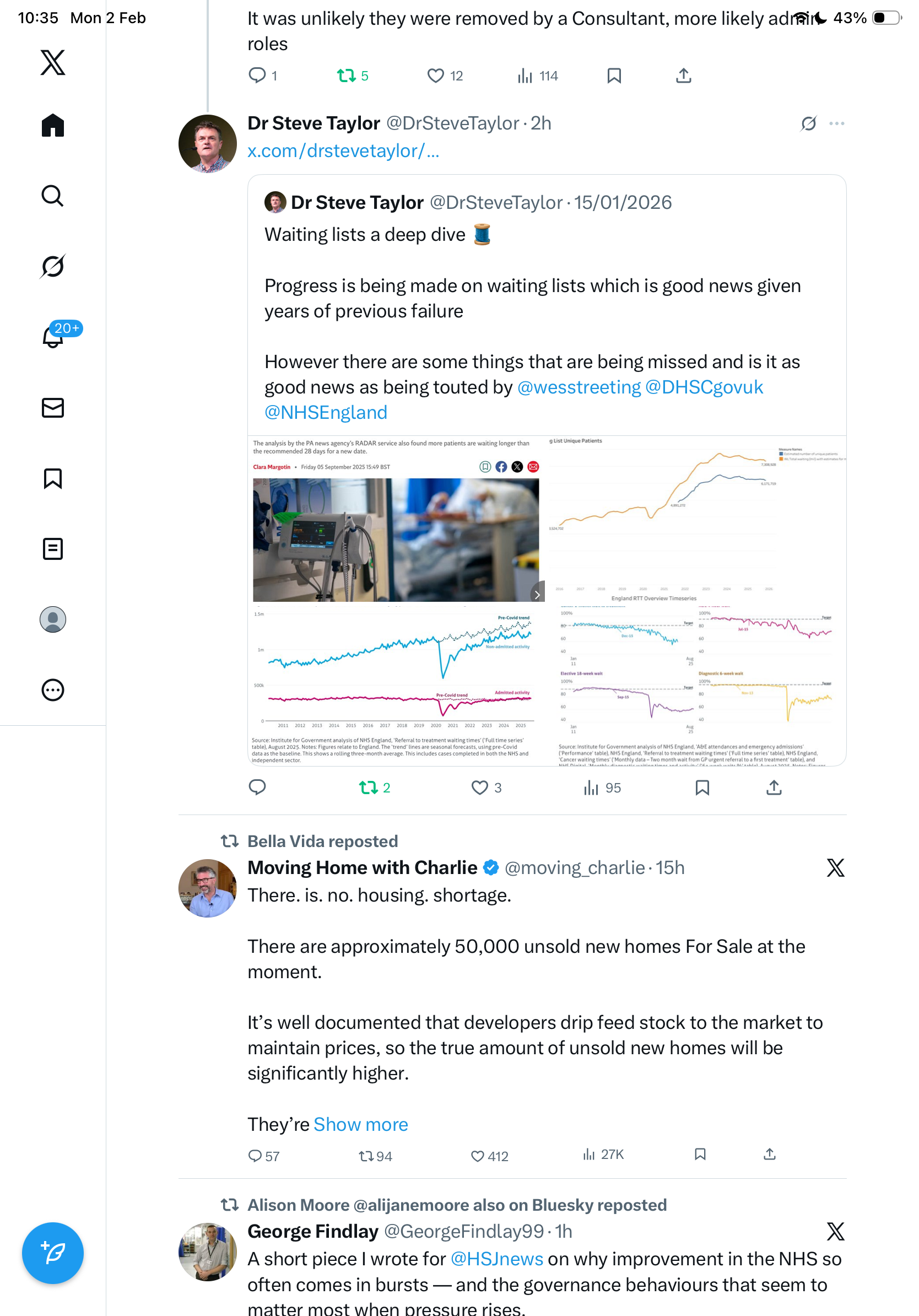The width and height of the screenshot is (919, 1316).
Task: Open Lists icon in the sidebar
Action: coord(53,548)
